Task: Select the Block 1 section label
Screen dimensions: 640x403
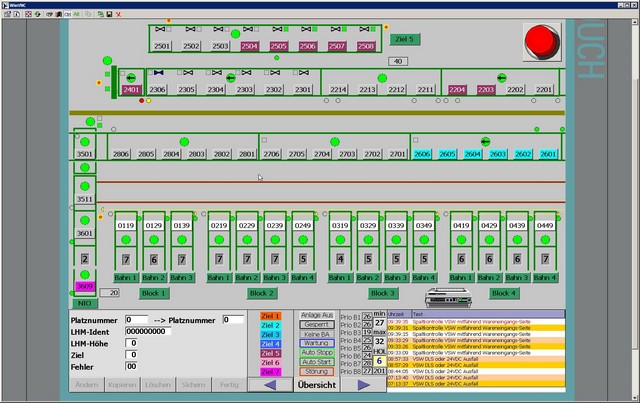Action: click(153, 293)
